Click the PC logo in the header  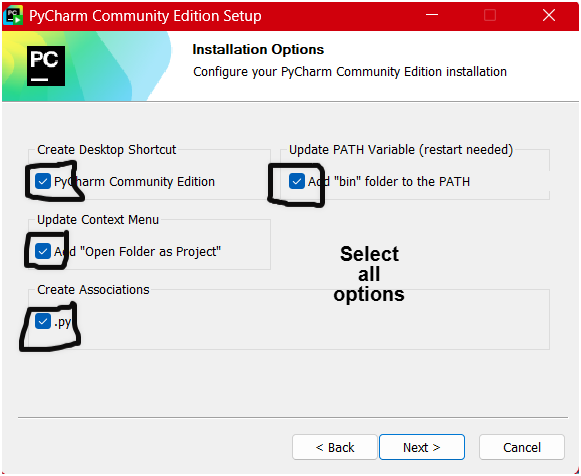click(46, 66)
